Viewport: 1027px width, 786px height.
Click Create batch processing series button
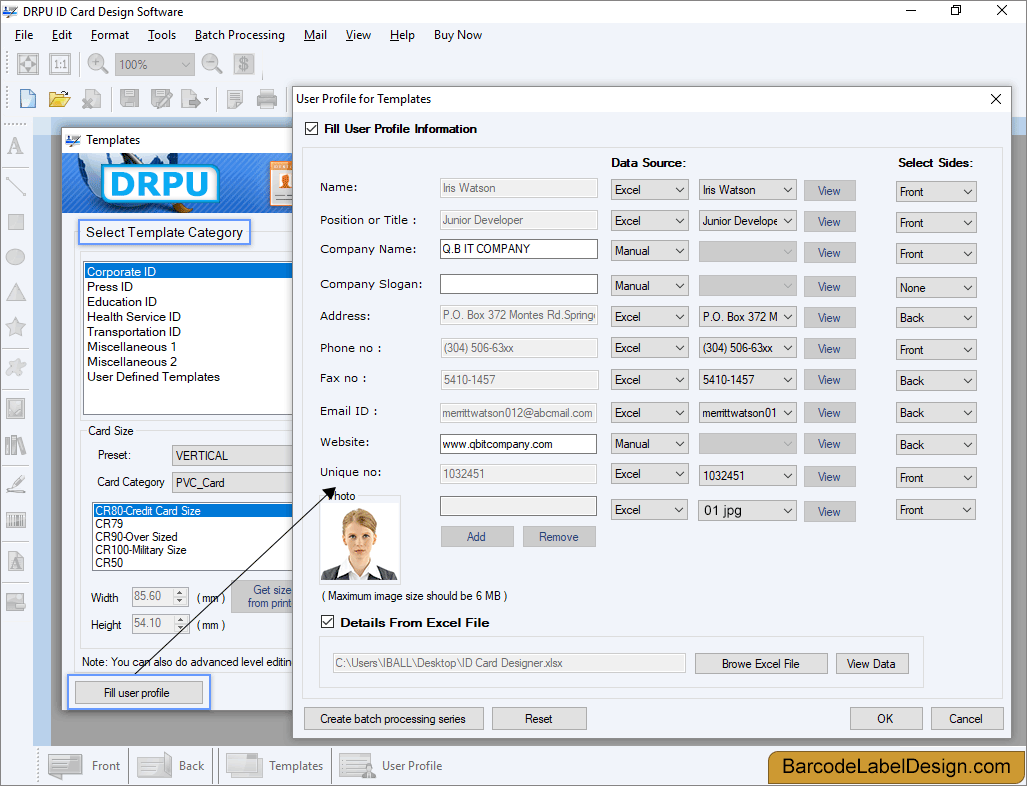(394, 719)
